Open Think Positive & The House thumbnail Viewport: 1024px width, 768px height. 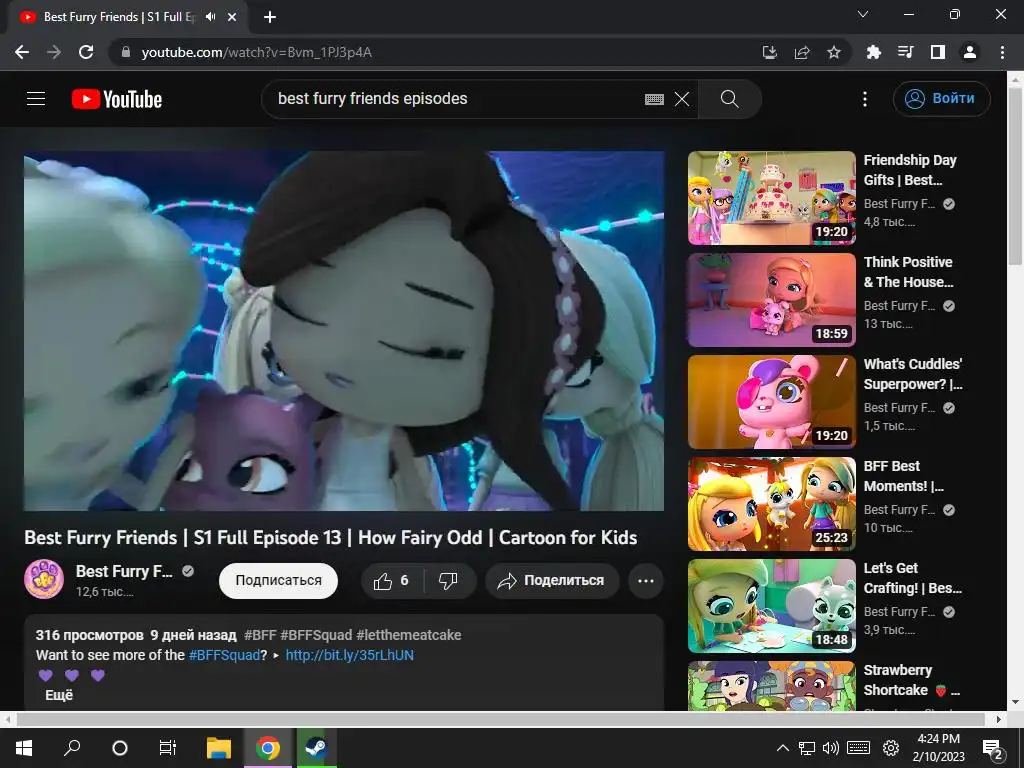pos(772,300)
